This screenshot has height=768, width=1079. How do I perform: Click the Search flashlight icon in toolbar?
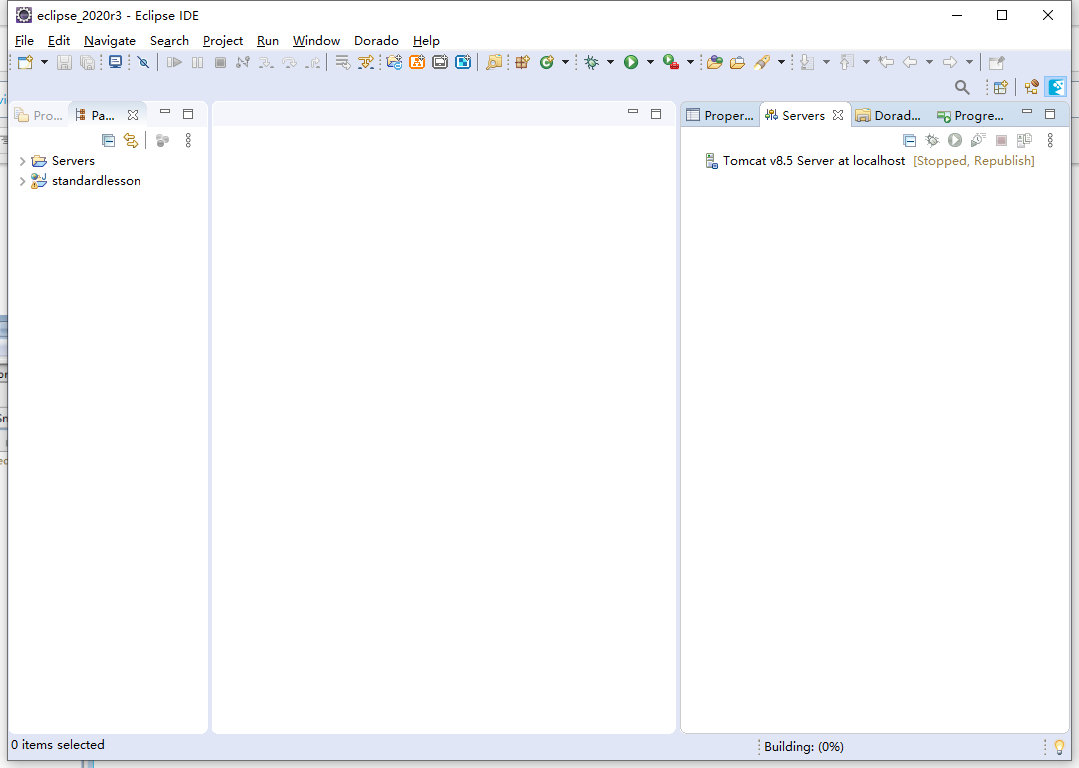tap(762, 63)
